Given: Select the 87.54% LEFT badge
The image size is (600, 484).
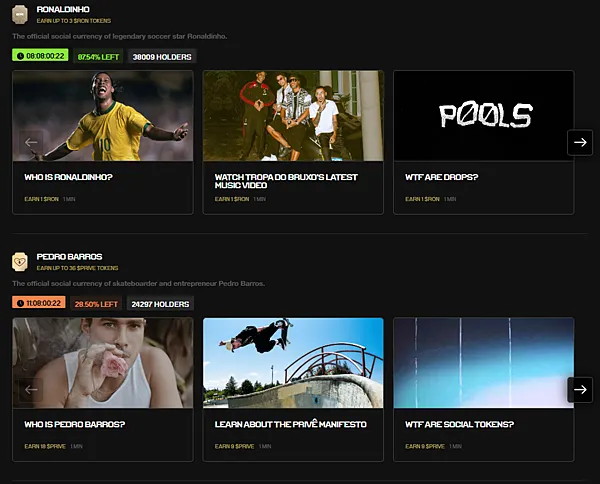Looking at the screenshot, I should click(98, 57).
